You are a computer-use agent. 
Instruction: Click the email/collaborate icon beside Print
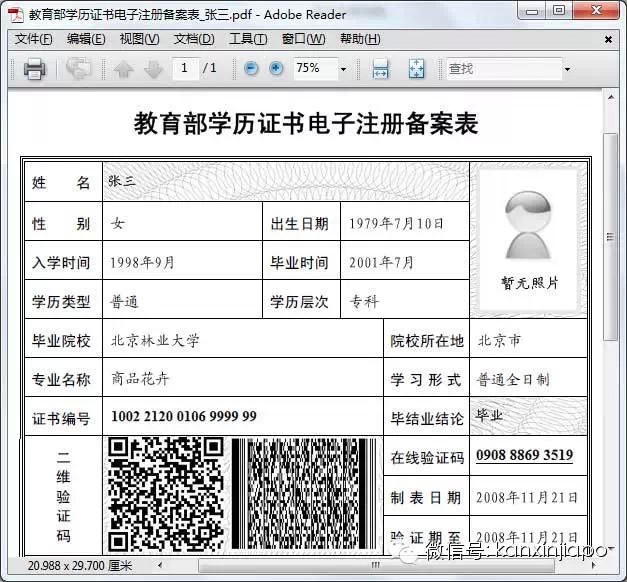79,69
